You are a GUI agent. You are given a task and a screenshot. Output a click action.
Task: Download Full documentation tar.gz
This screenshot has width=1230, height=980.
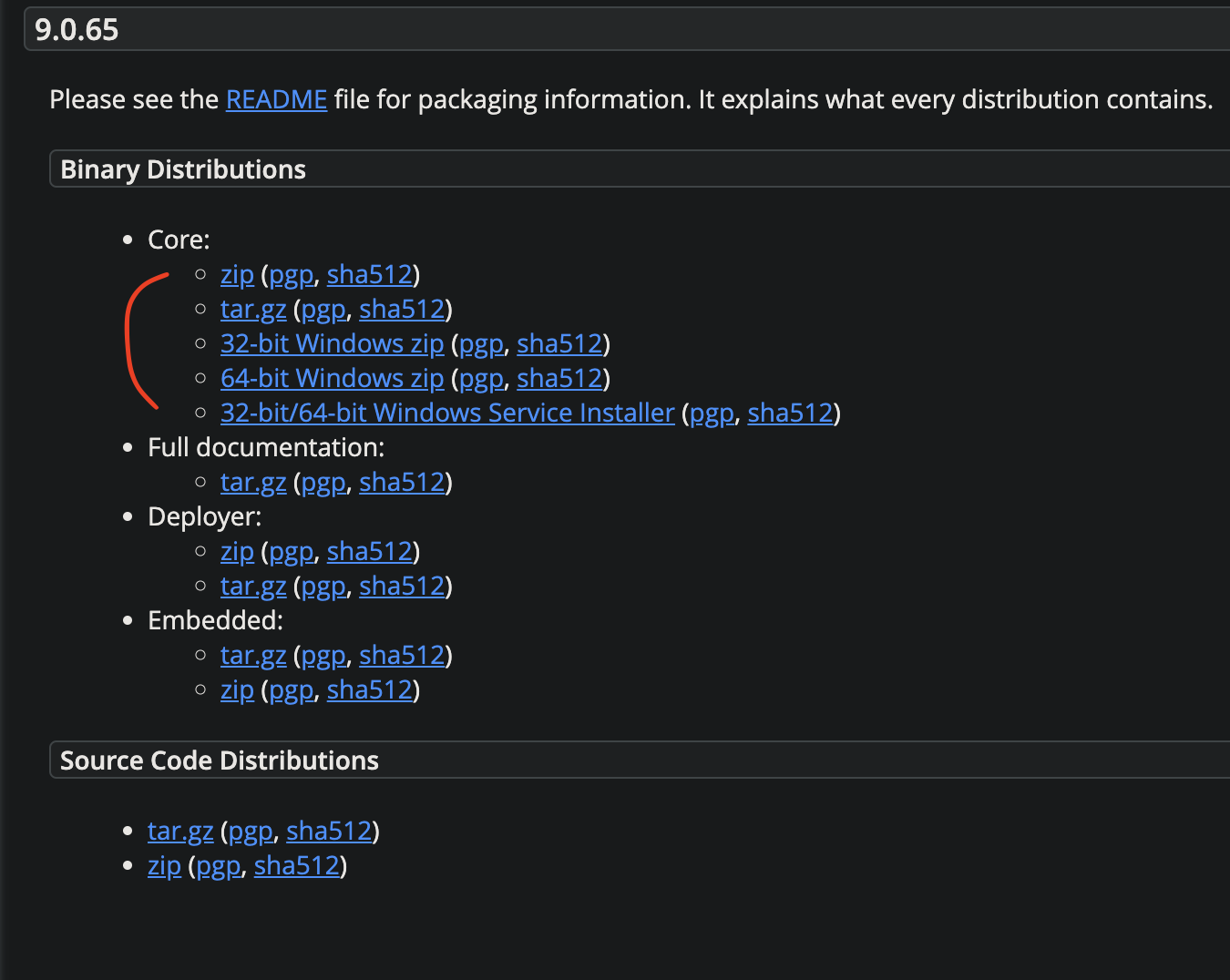pyautogui.click(x=253, y=483)
